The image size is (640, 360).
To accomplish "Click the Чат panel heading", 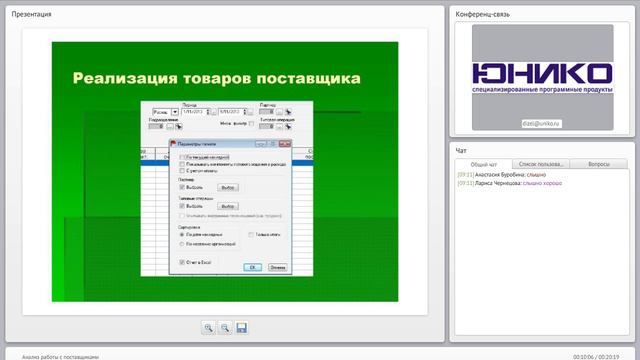I will pos(461,151).
